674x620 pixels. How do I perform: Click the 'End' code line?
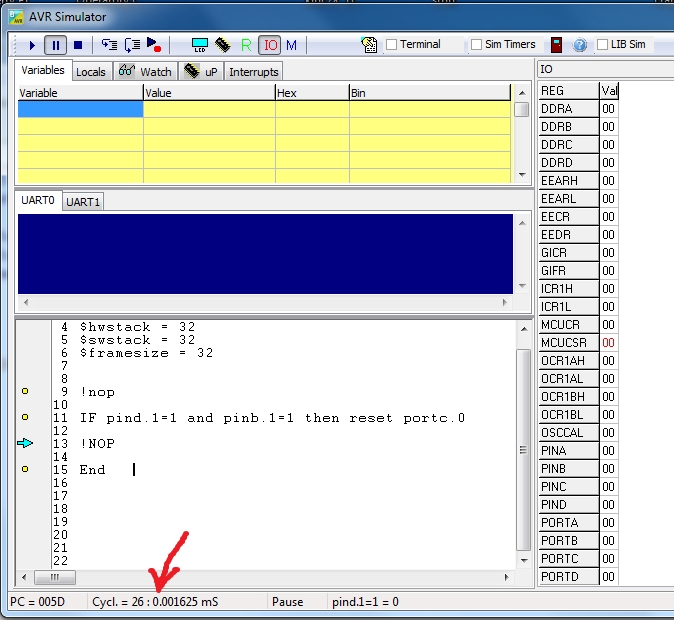(92, 470)
